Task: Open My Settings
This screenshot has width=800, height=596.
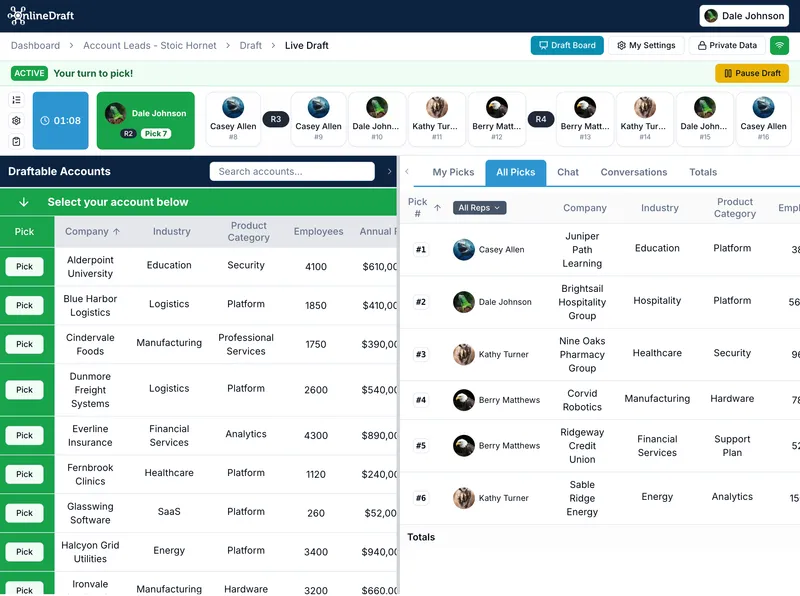Action: point(646,45)
